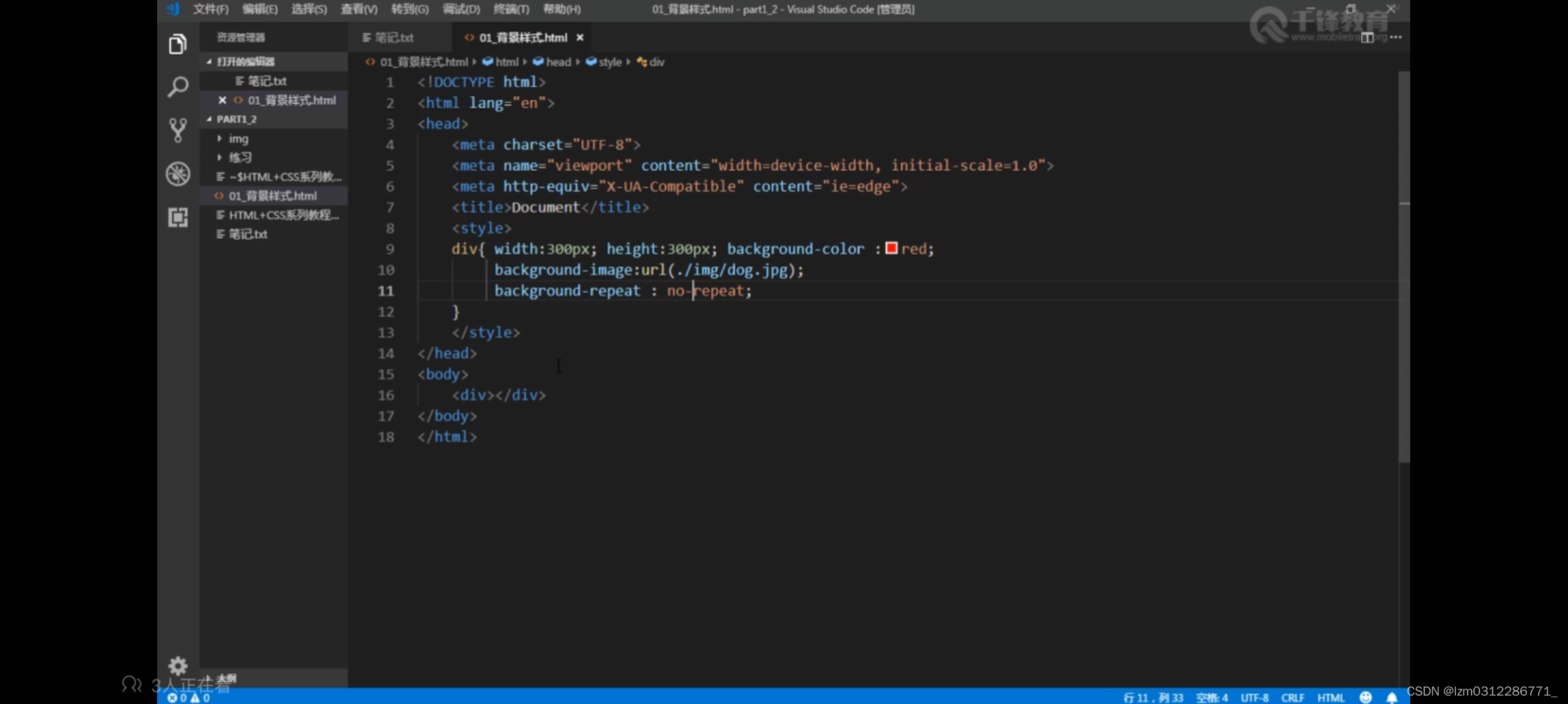Click the split editor icon

click(x=1367, y=38)
